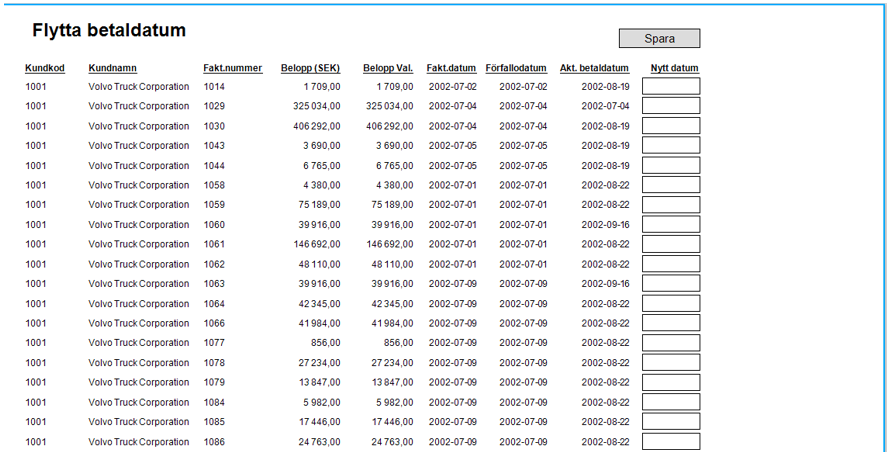Click Belopp Val. amount 24 763,00
Screen dimensions: 887x452
[392, 442]
